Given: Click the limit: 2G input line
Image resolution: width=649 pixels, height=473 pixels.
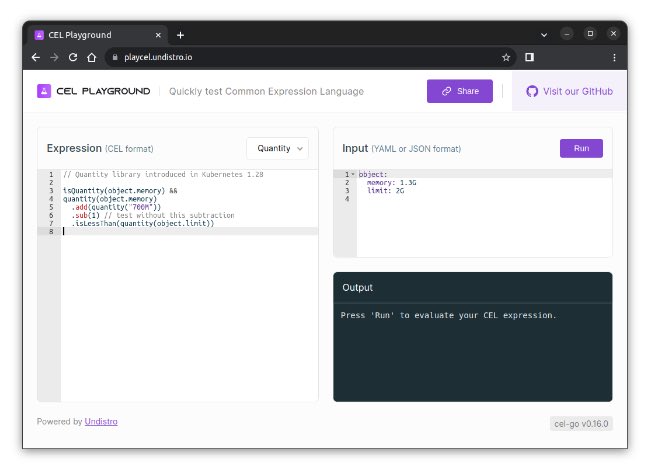Looking at the screenshot, I should (x=385, y=191).
